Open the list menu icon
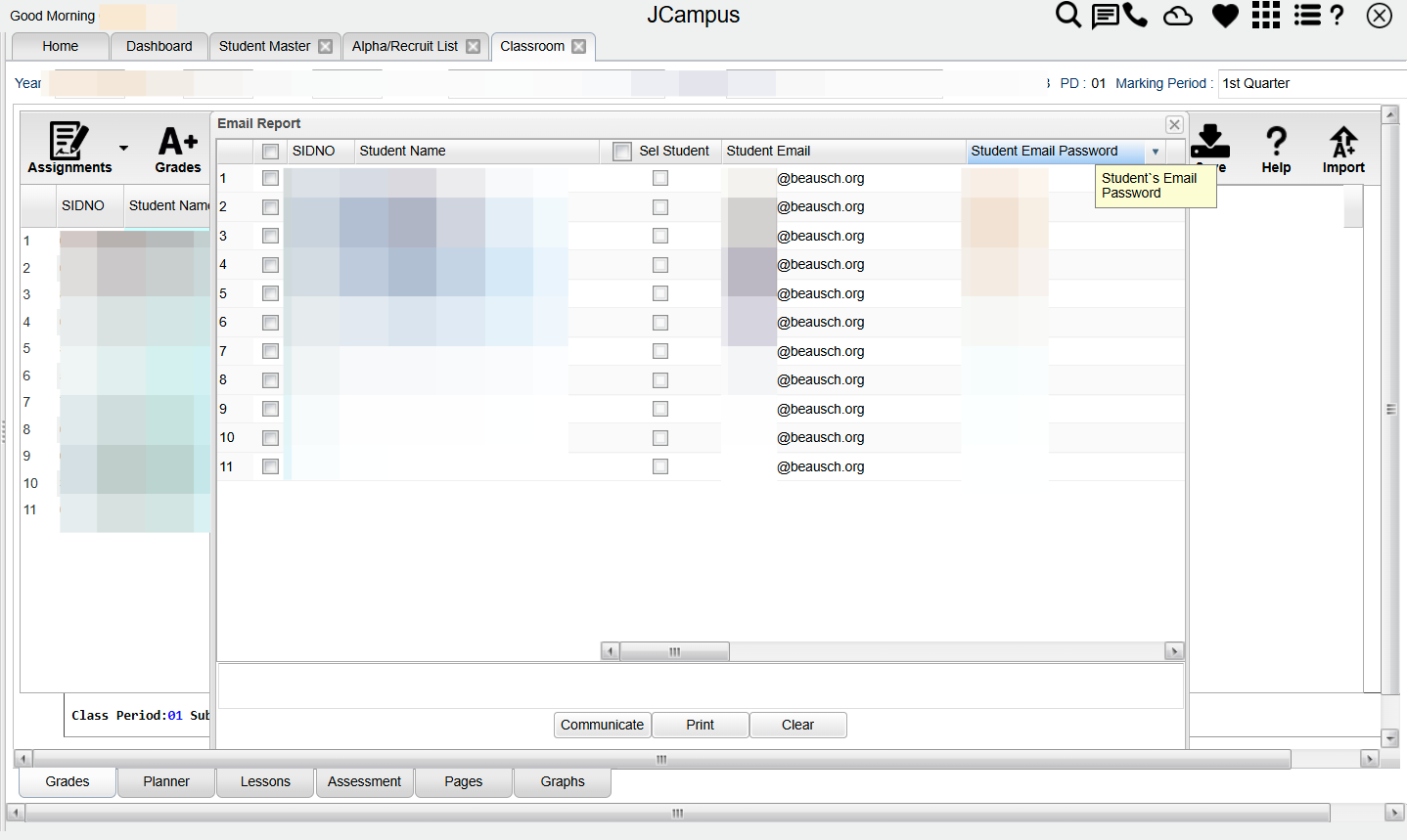1407x840 pixels. click(1307, 15)
